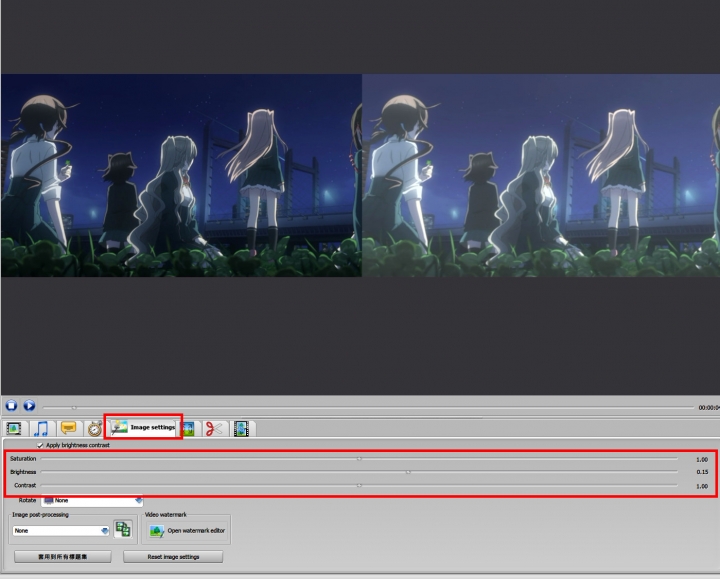The height and width of the screenshot is (579, 720).
Task: Click Reset image settings button
Action: [173, 557]
